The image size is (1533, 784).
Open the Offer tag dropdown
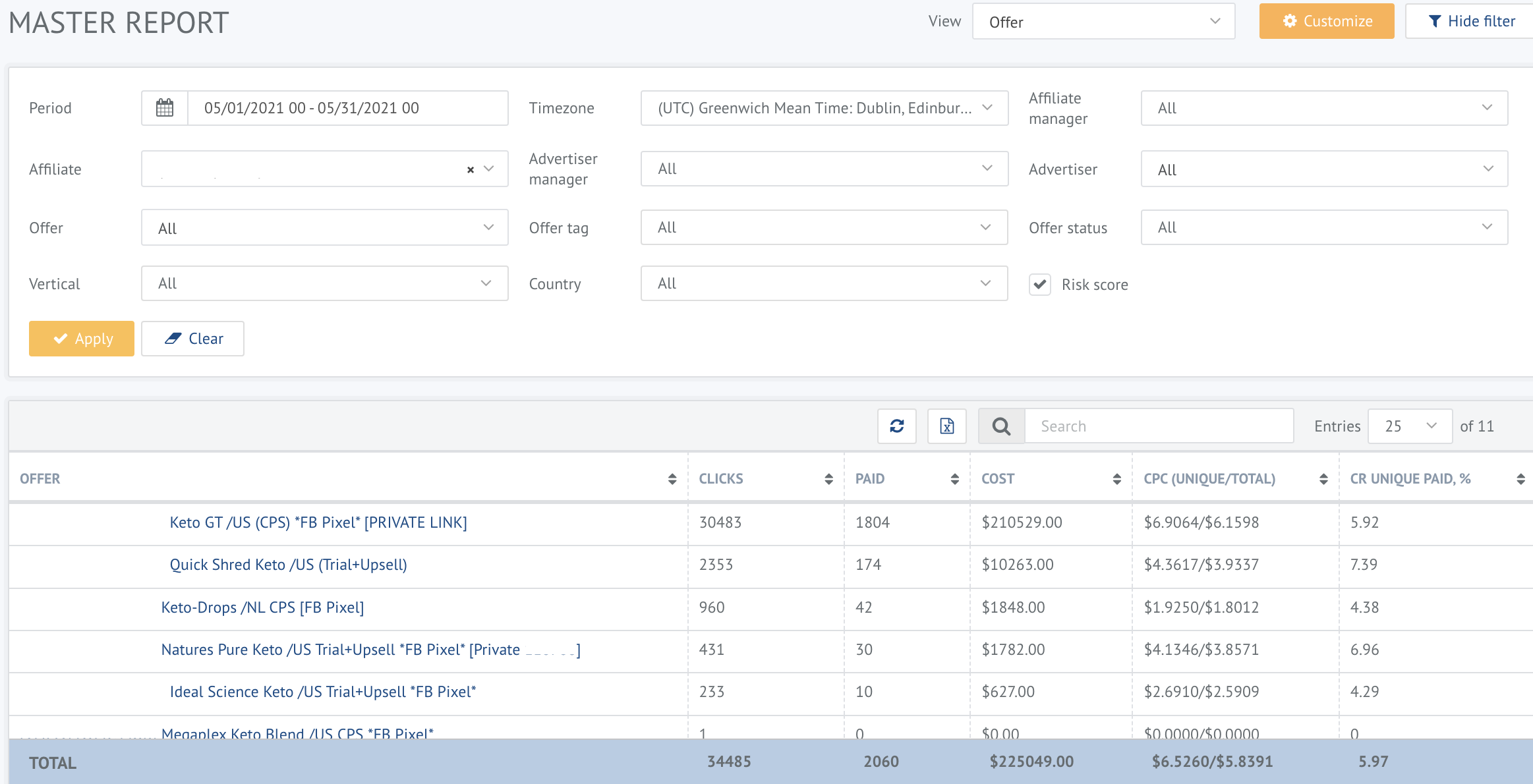(x=824, y=227)
